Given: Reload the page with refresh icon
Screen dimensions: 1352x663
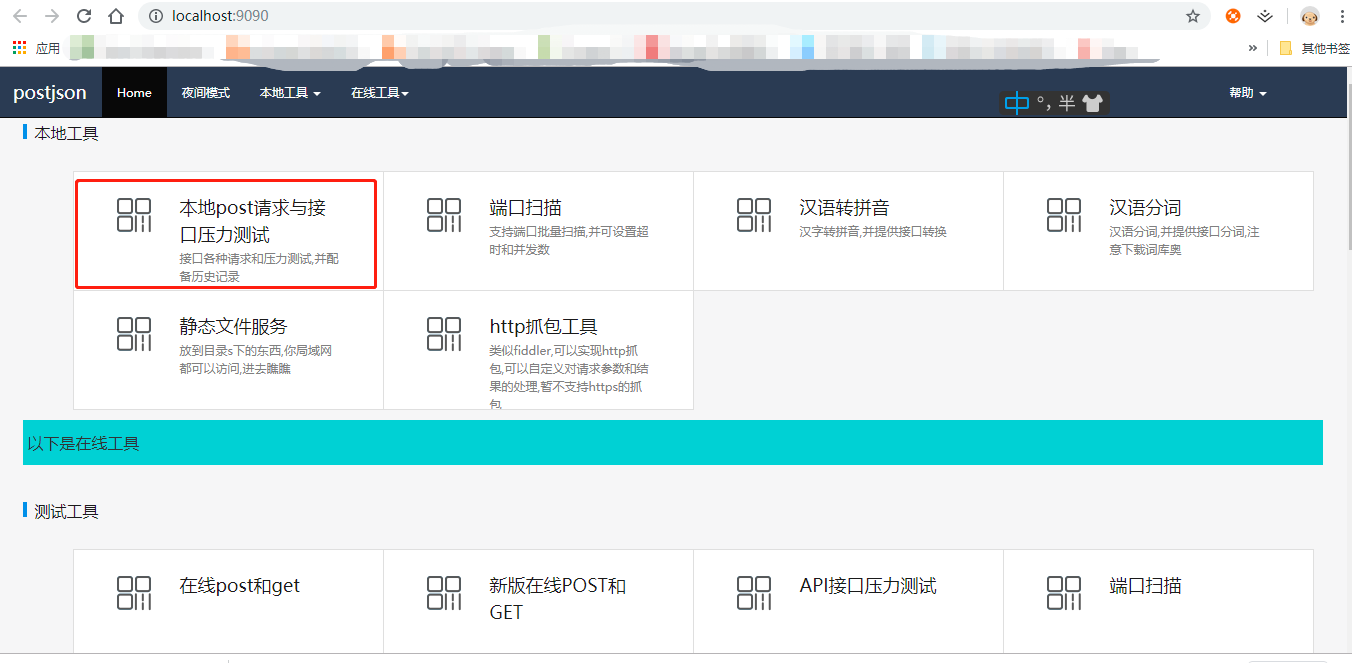Looking at the screenshot, I should click(x=84, y=16).
